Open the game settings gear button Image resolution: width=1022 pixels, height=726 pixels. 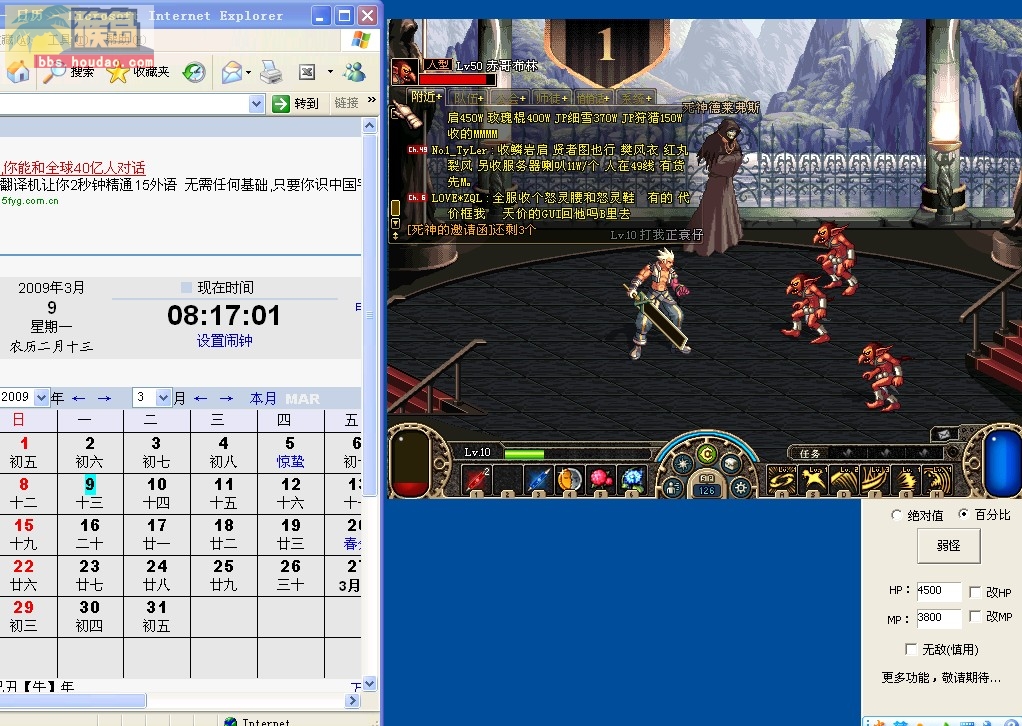click(x=740, y=487)
